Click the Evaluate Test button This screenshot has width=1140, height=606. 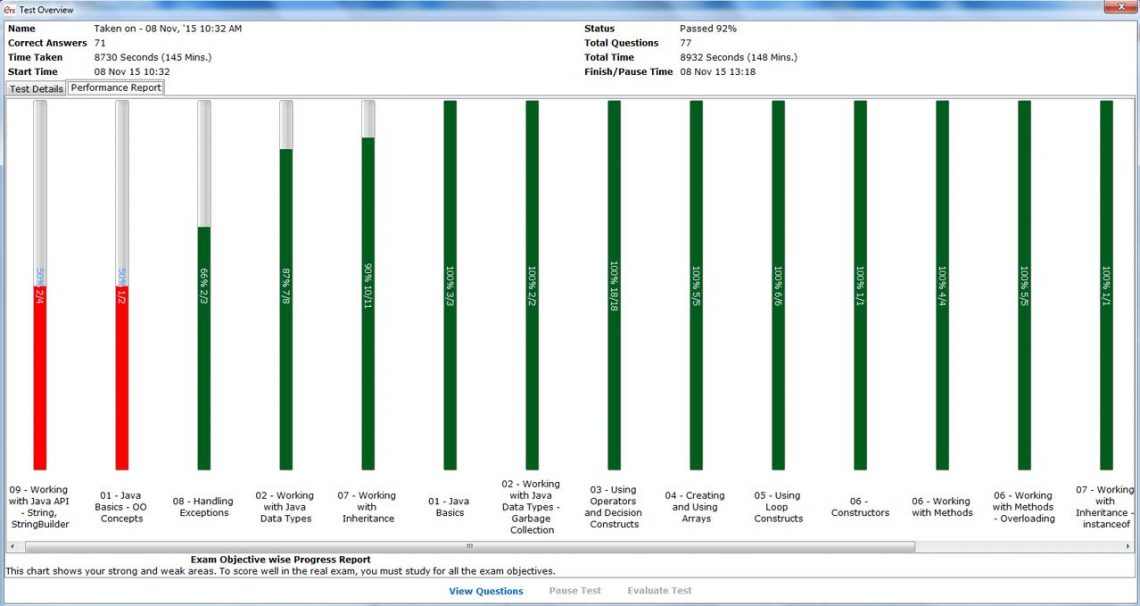point(659,591)
